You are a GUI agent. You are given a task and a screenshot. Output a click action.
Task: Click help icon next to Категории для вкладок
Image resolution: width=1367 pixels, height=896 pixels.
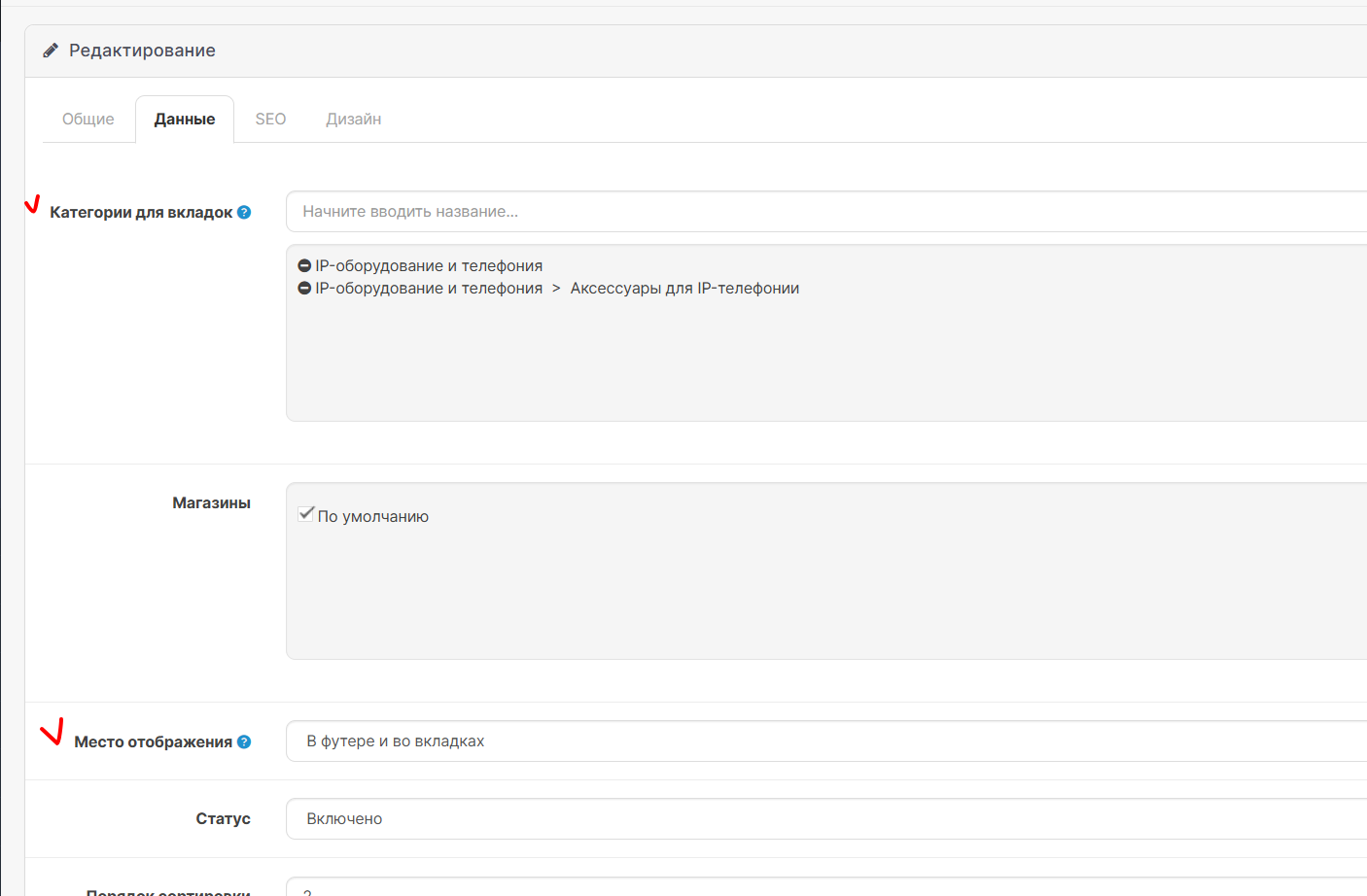pos(244,212)
